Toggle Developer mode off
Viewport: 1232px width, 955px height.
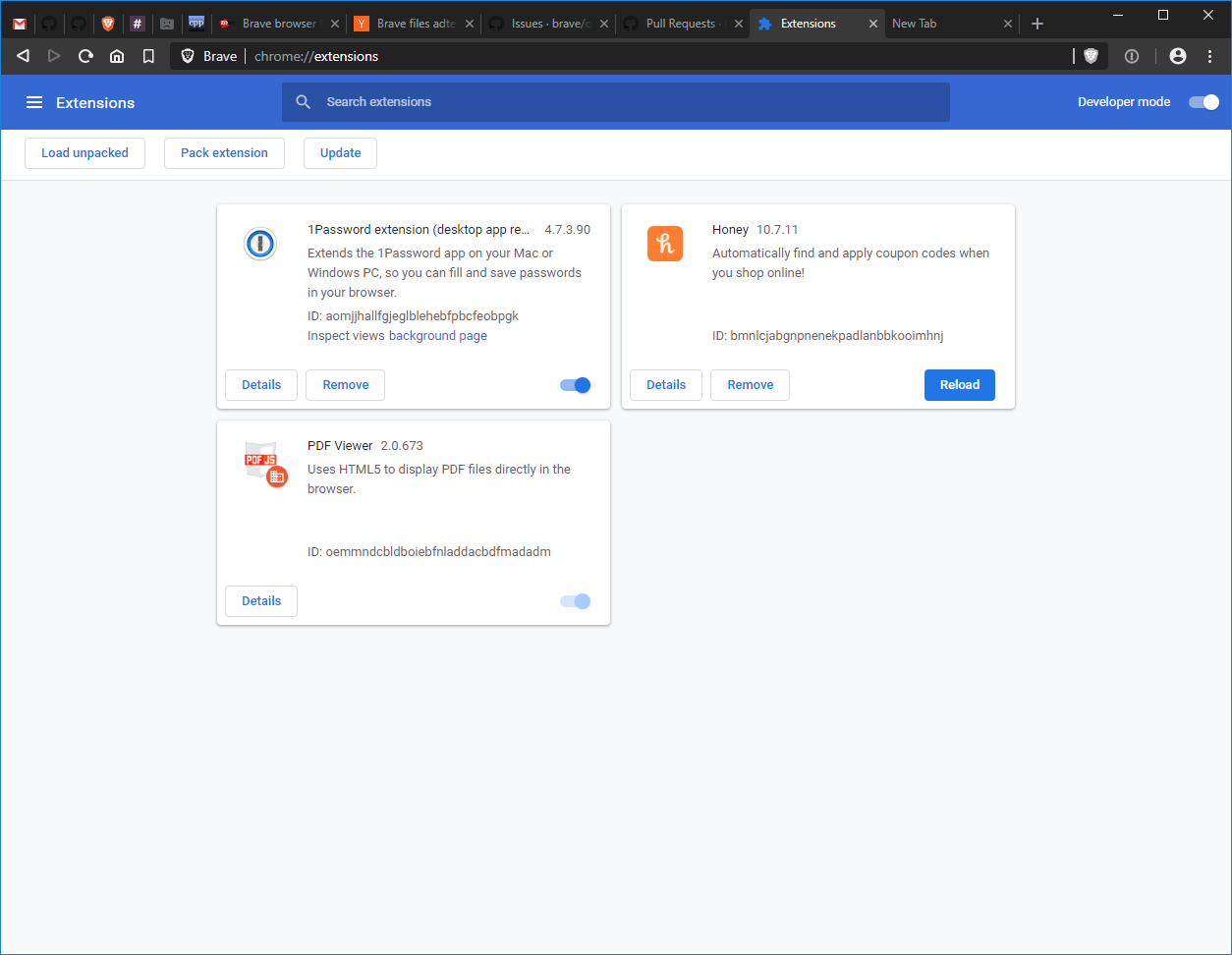(1204, 102)
